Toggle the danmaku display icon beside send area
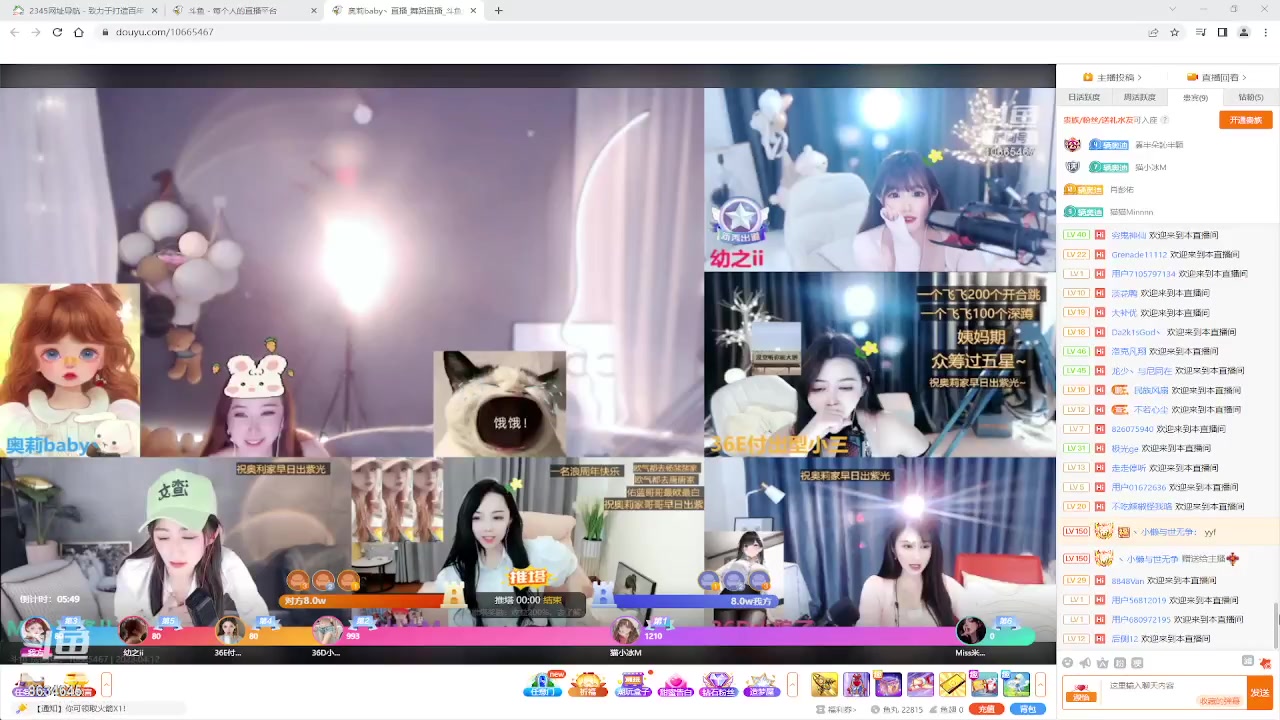The image size is (1280, 720). tap(1248, 662)
